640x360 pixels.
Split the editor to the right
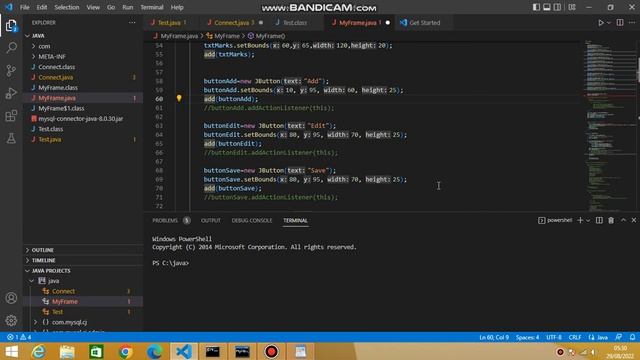pyautogui.click(x=620, y=23)
